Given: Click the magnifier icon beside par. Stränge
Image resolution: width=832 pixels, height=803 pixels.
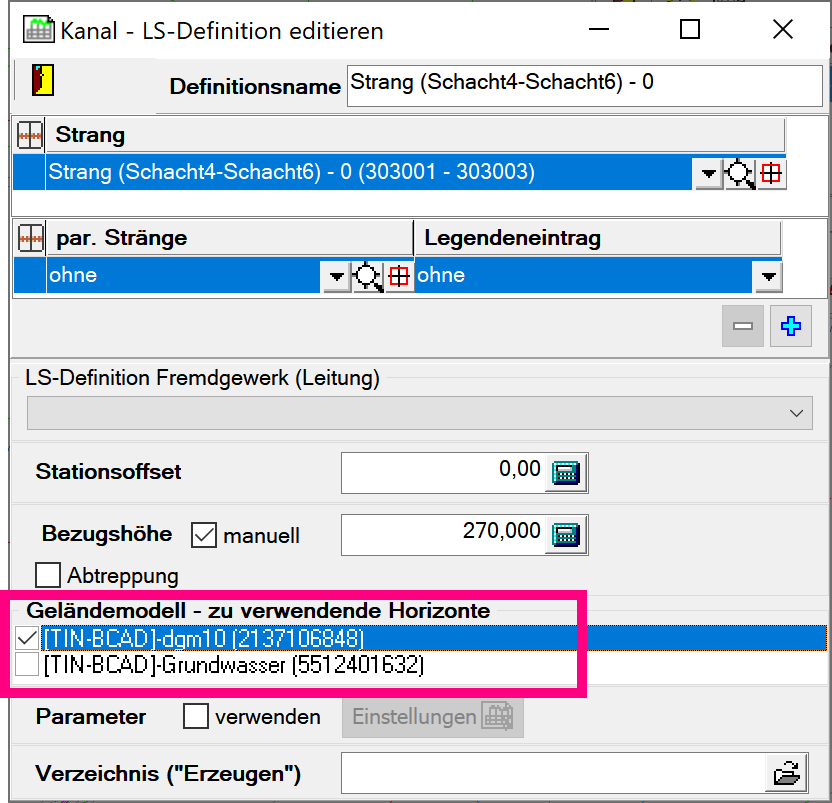Looking at the screenshot, I should pos(368,277).
